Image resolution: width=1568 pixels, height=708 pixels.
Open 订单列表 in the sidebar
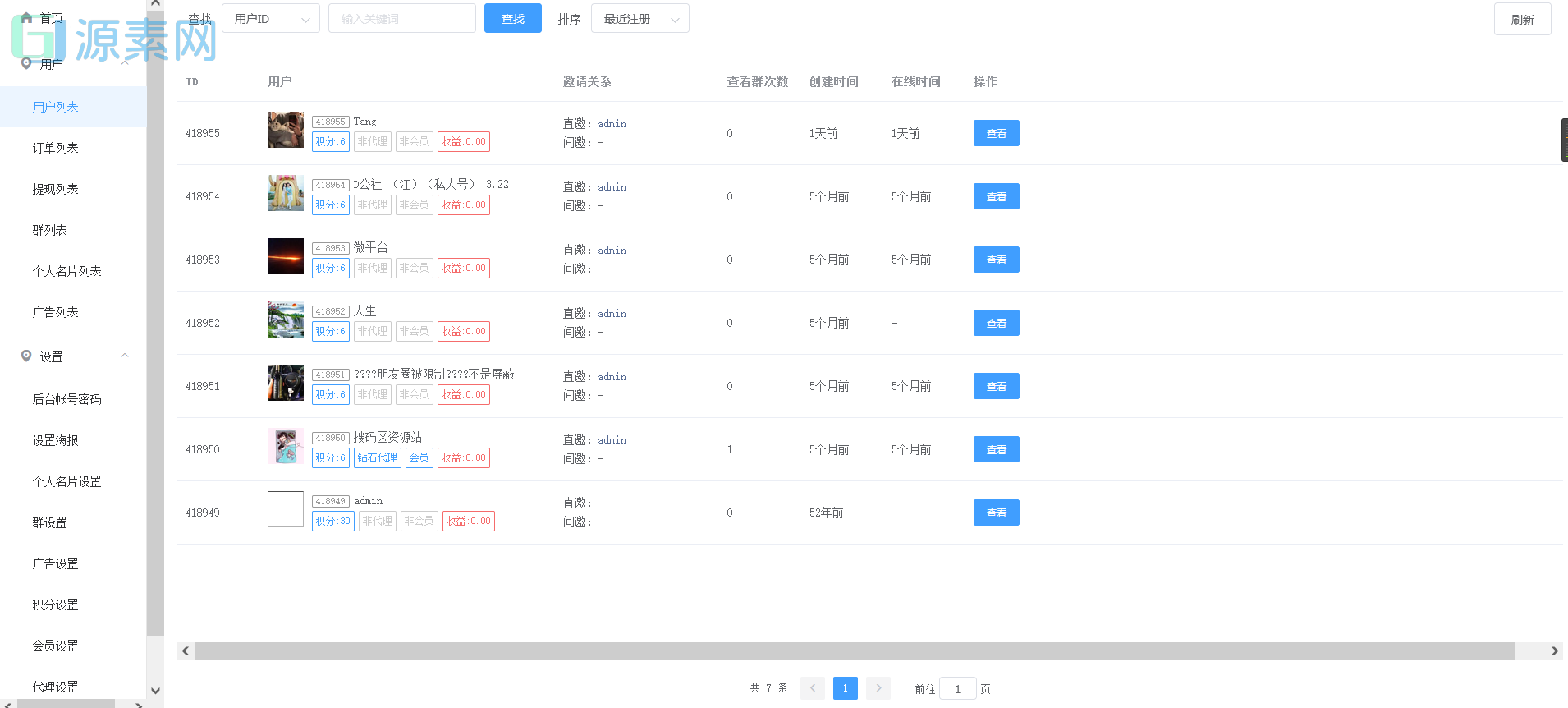(x=55, y=148)
